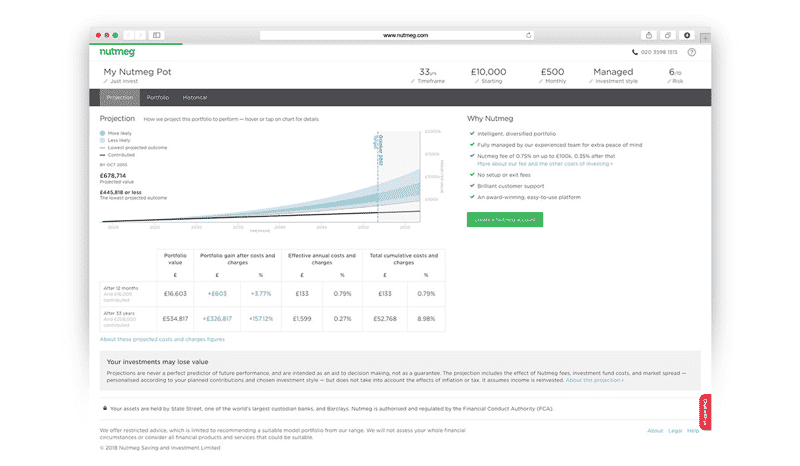Reload the page with the refresh icon
The width and height of the screenshot is (800, 466).
point(529,35)
